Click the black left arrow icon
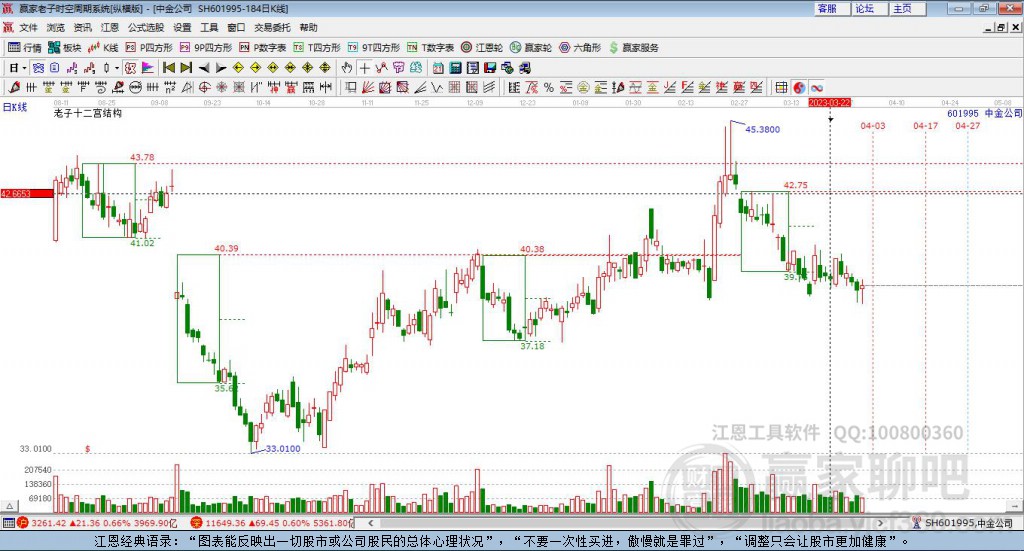 (204, 68)
